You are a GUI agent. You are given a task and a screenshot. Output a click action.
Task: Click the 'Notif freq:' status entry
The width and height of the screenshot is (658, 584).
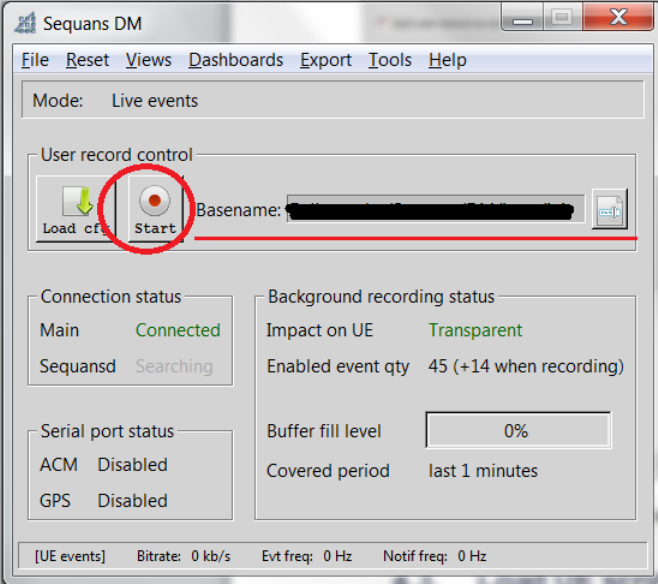415,556
